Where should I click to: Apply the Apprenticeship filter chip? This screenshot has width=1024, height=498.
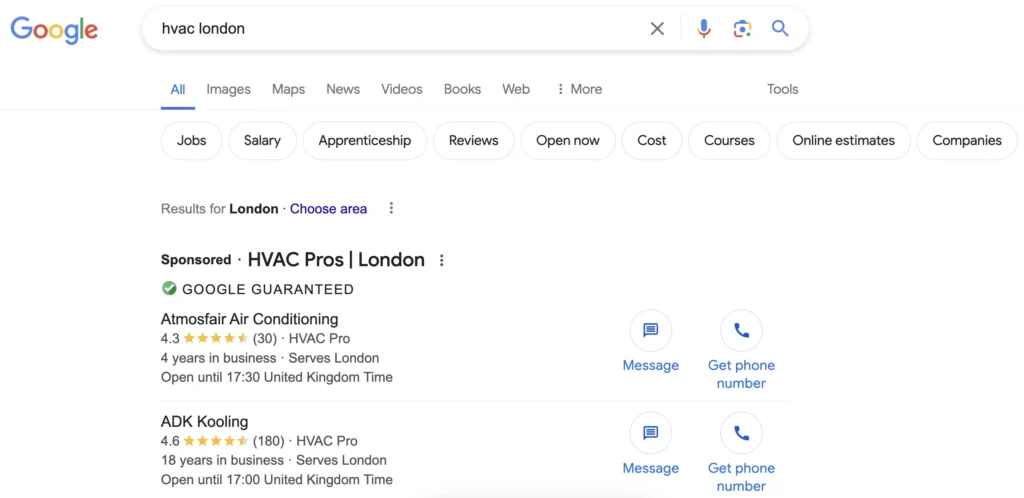click(x=364, y=140)
